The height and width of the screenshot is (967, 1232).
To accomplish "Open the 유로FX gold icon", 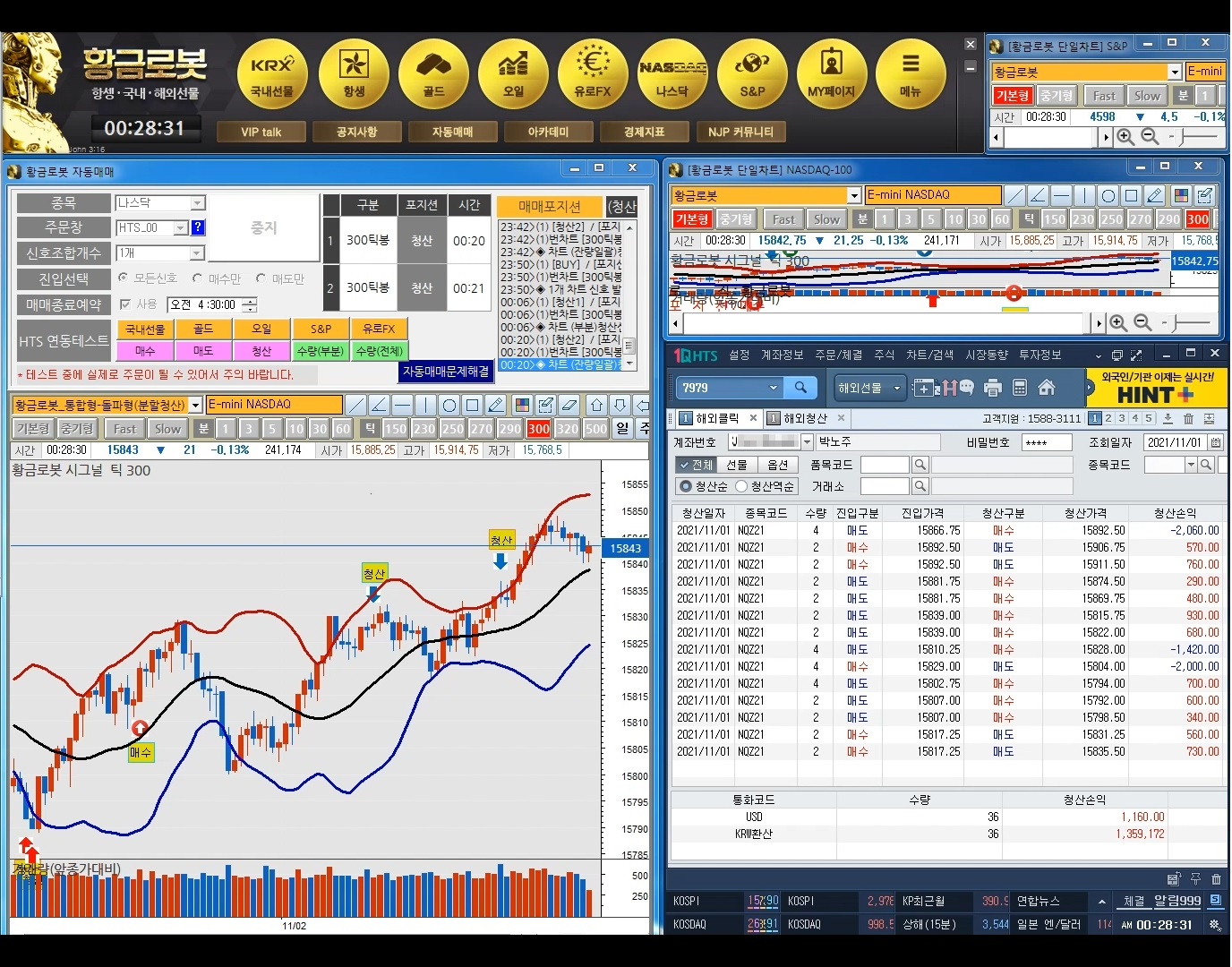I will coord(593,74).
